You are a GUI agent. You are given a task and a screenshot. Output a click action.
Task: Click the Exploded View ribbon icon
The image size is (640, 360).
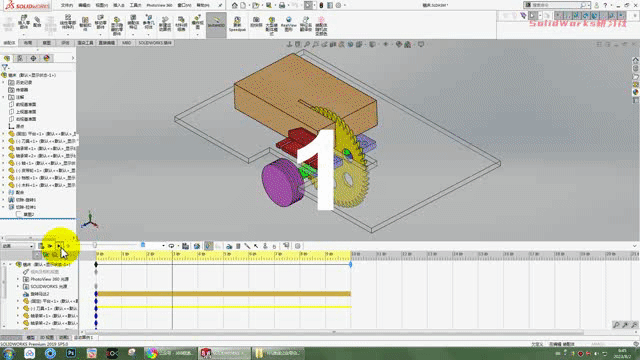(x=198, y=22)
